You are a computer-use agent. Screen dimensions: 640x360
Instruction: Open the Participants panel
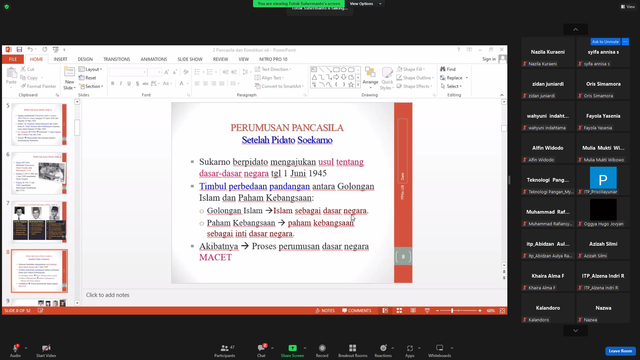coord(224,350)
